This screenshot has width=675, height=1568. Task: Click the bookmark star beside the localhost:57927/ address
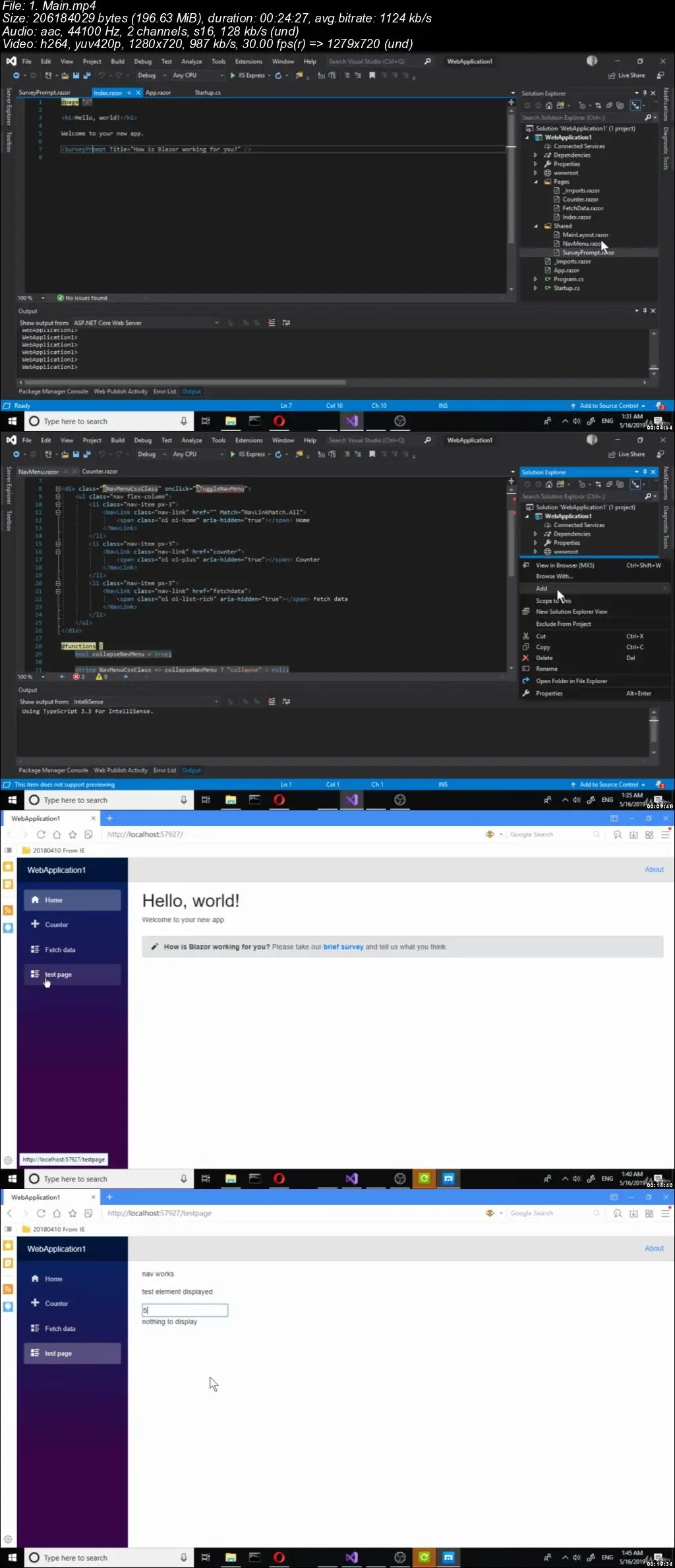[x=73, y=834]
